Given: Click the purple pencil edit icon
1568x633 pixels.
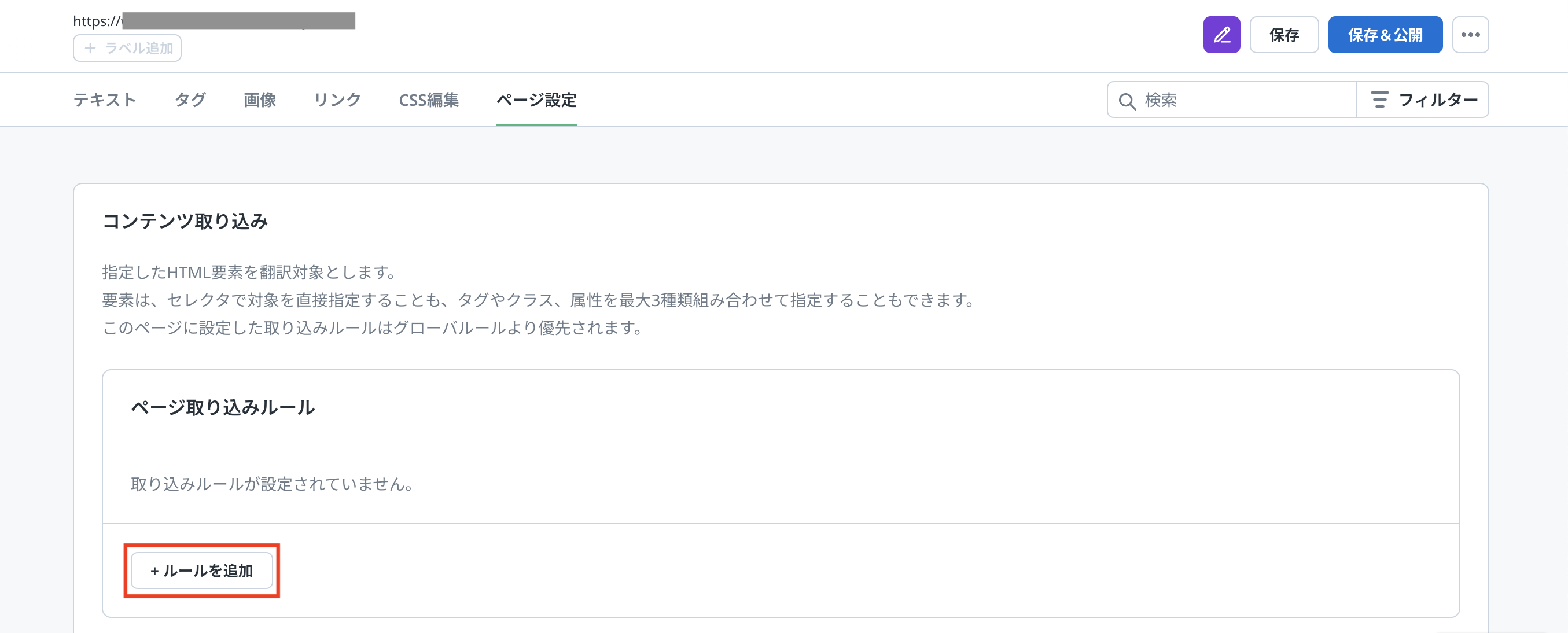Looking at the screenshot, I should (x=1221, y=35).
